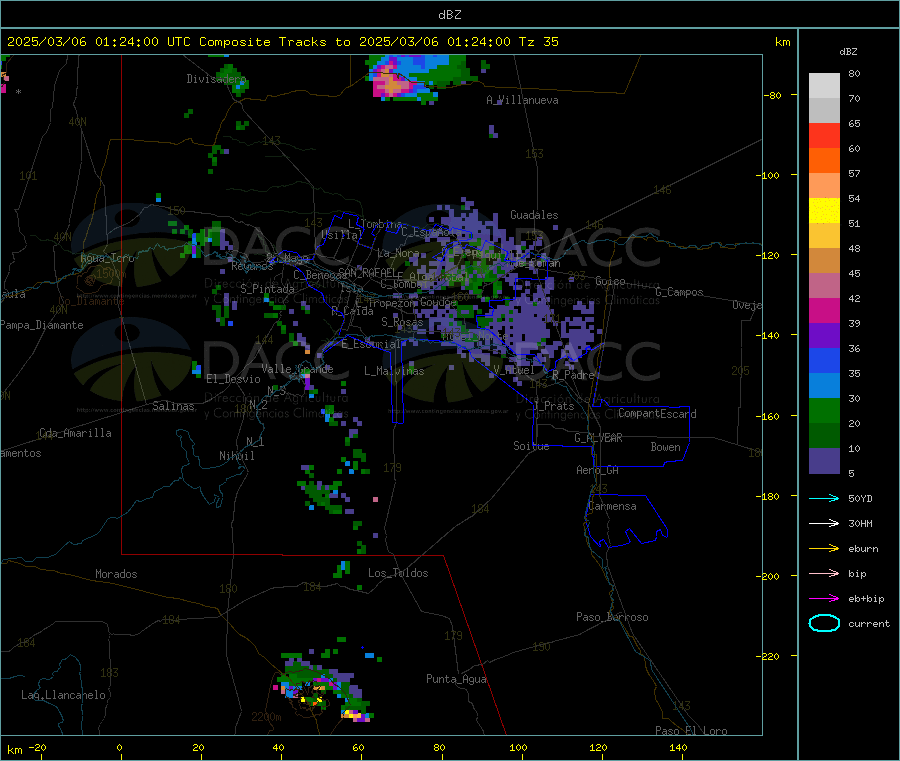Click the 'A_Villanueva' place label
The height and width of the screenshot is (761, 900).
[x=522, y=100]
